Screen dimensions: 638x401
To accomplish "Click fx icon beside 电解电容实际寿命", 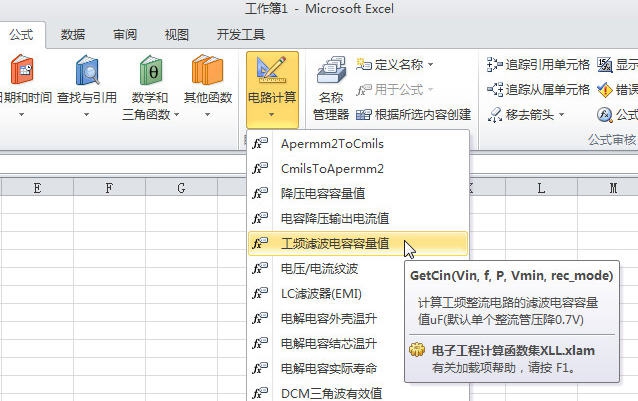I will point(260,368).
